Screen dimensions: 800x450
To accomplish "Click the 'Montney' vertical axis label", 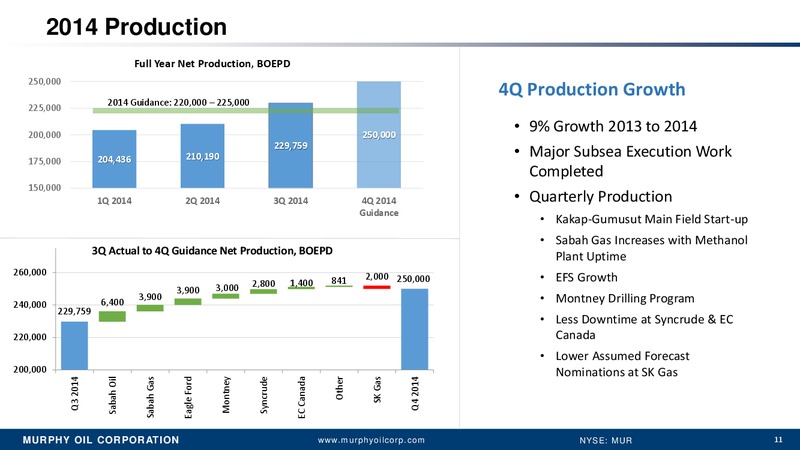I will [226, 395].
